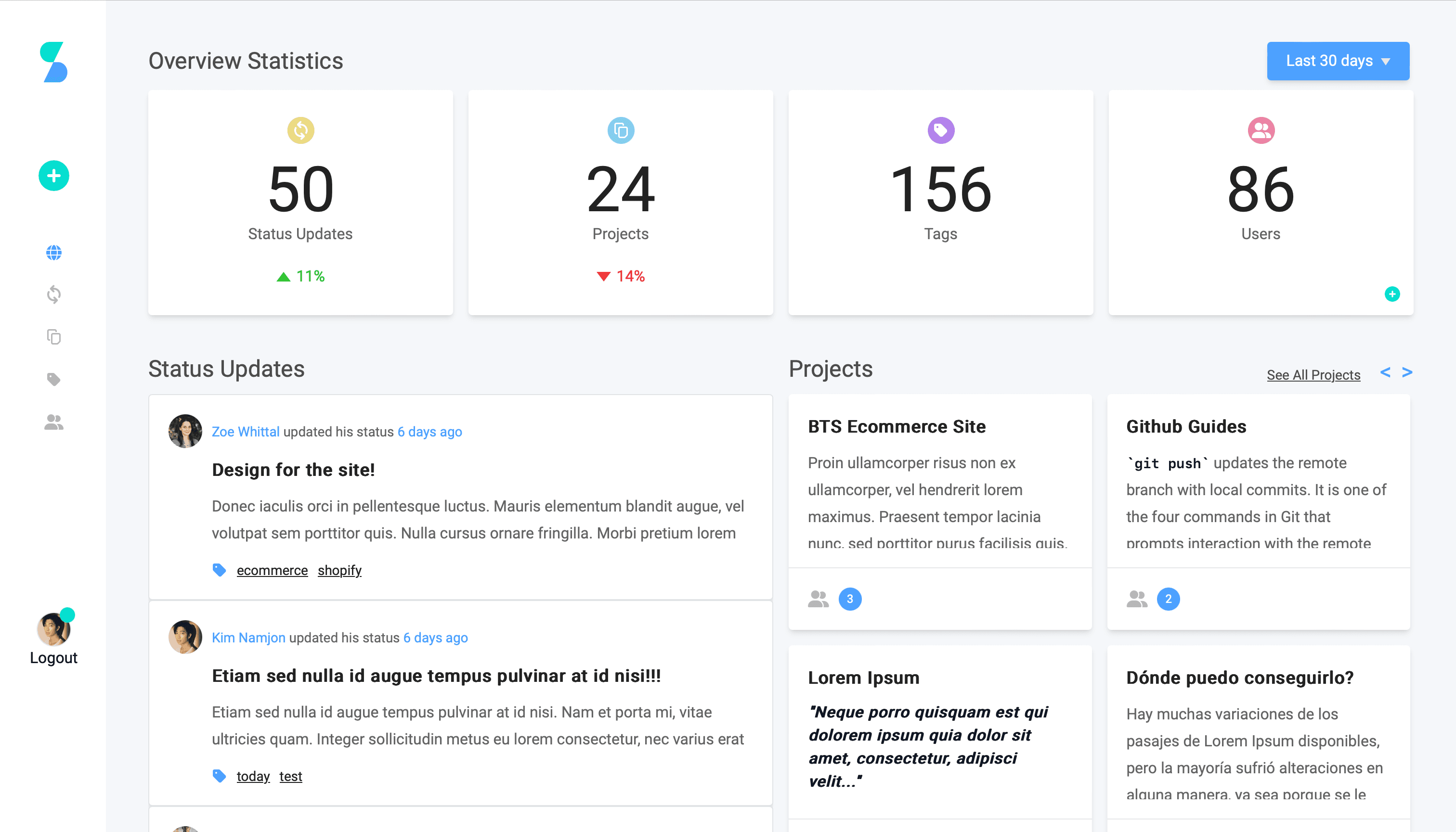The image size is (1456, 832).
Task: Click the globe/network icon in sidebar
Action: tap(54, 252)
